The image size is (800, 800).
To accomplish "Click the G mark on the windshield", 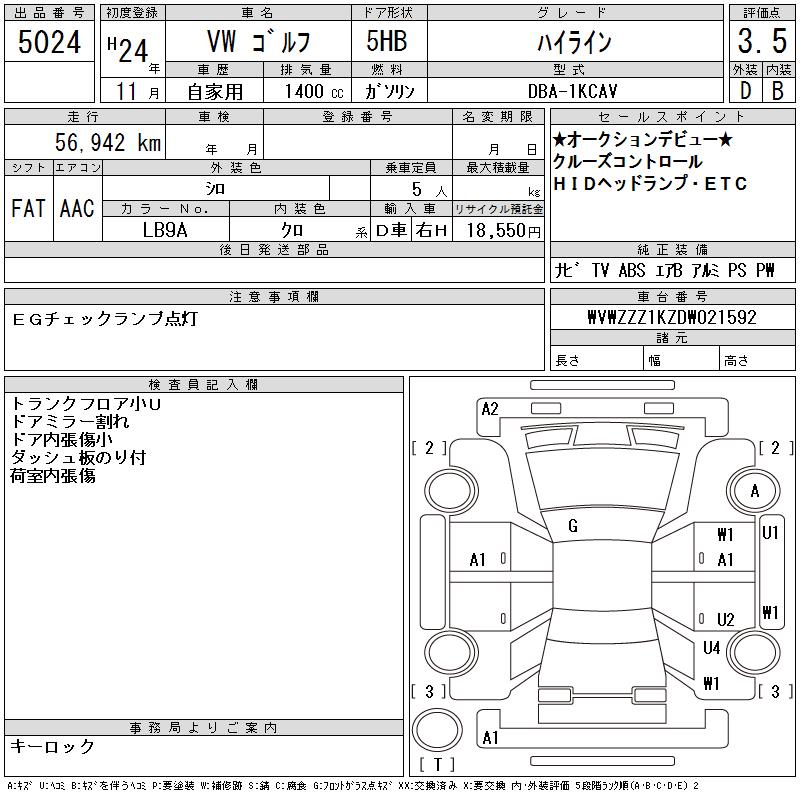I will [573, 526].
